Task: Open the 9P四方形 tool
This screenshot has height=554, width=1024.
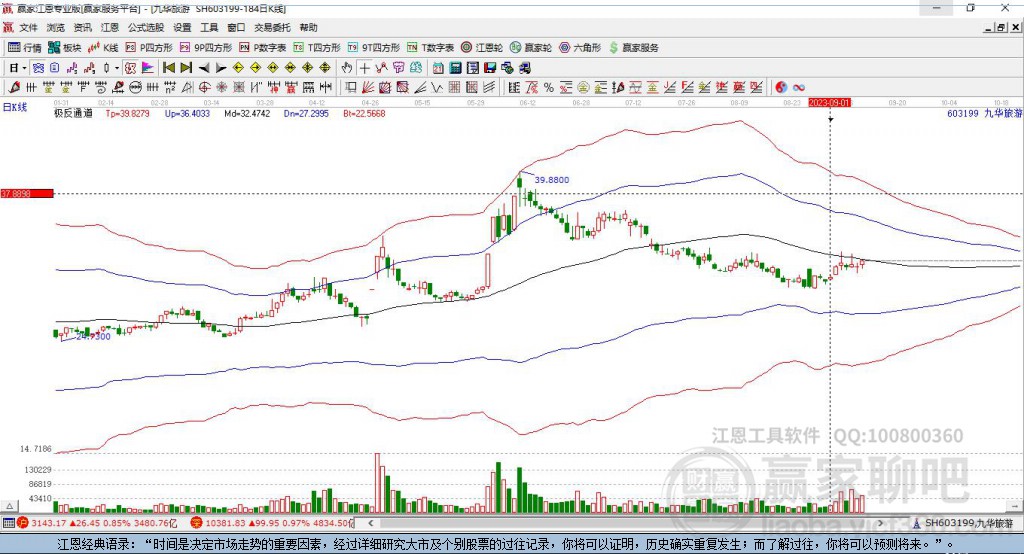Action: pyautogui.click(x=206, y=48)
